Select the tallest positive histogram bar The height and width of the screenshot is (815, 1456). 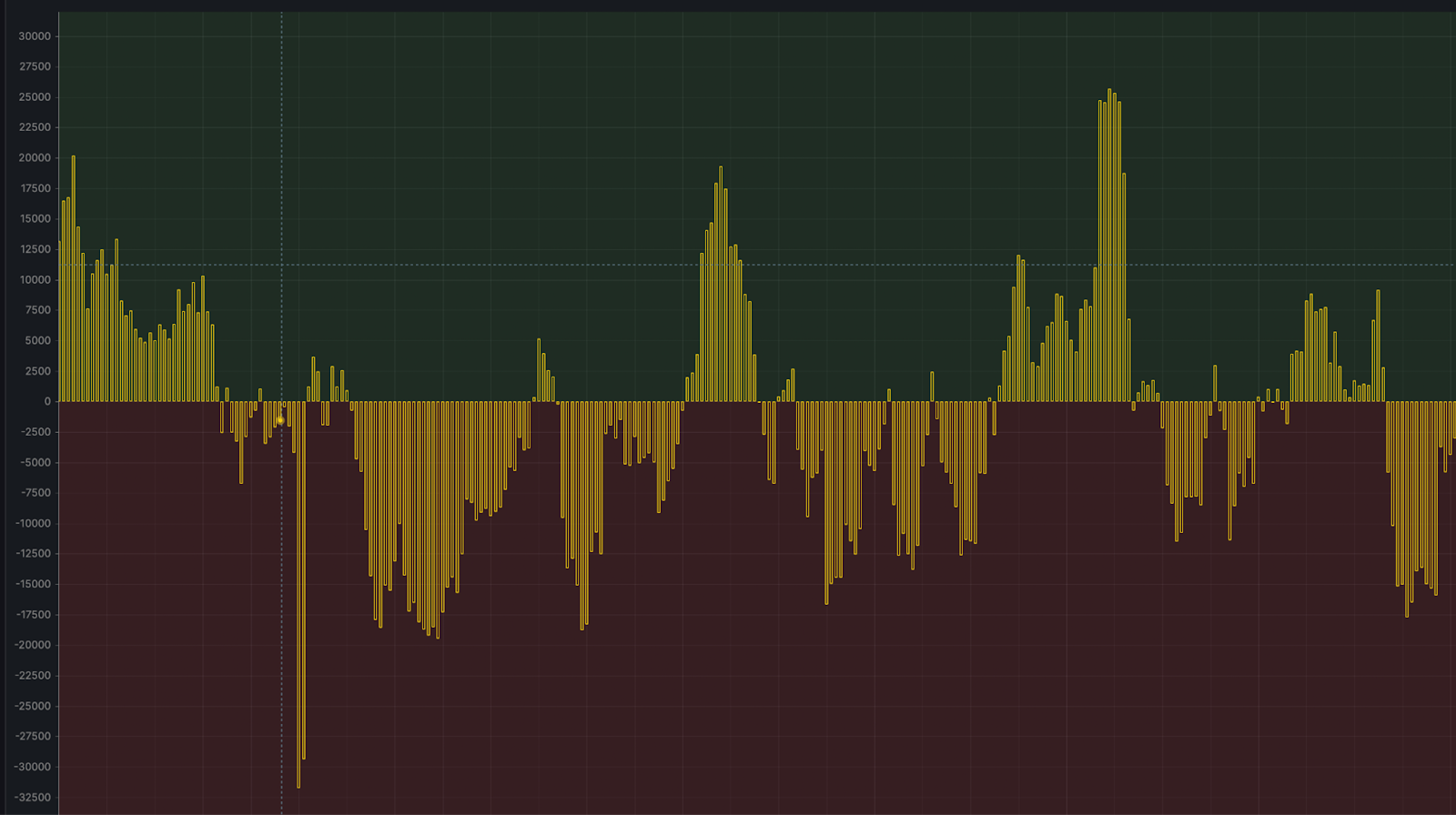(1109, 246)
